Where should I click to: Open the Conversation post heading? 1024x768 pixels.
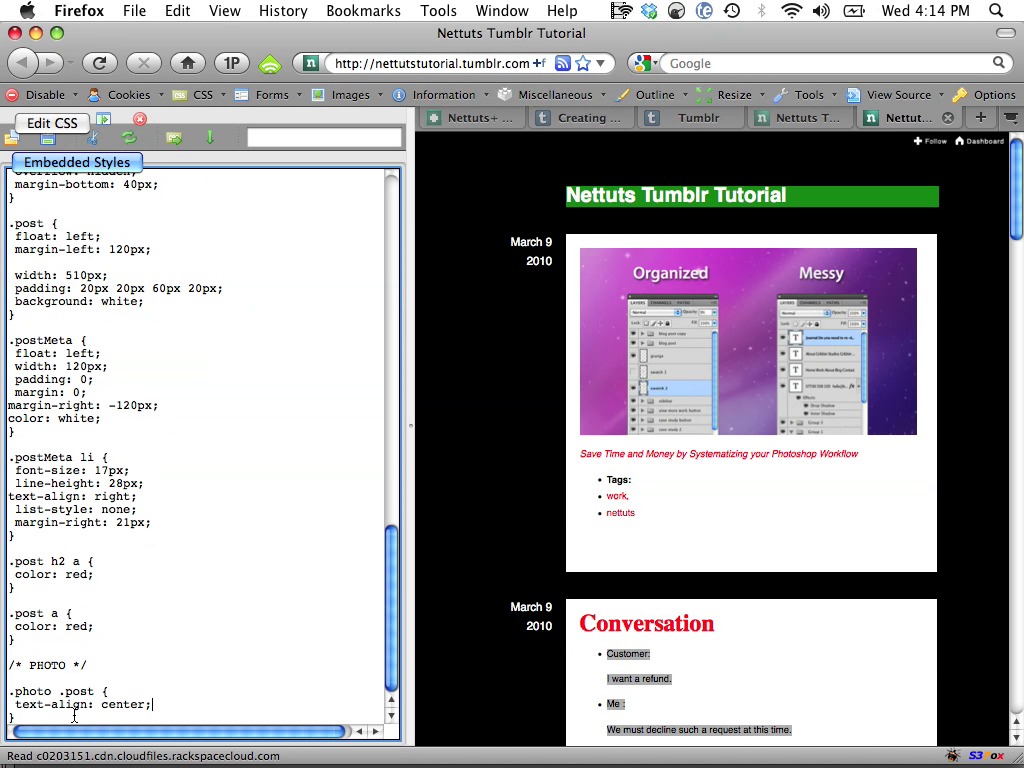coord(647,624)
